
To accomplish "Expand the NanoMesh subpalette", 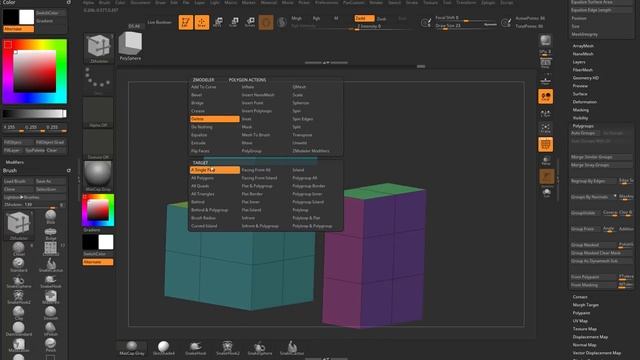I will tap(583, 54).
